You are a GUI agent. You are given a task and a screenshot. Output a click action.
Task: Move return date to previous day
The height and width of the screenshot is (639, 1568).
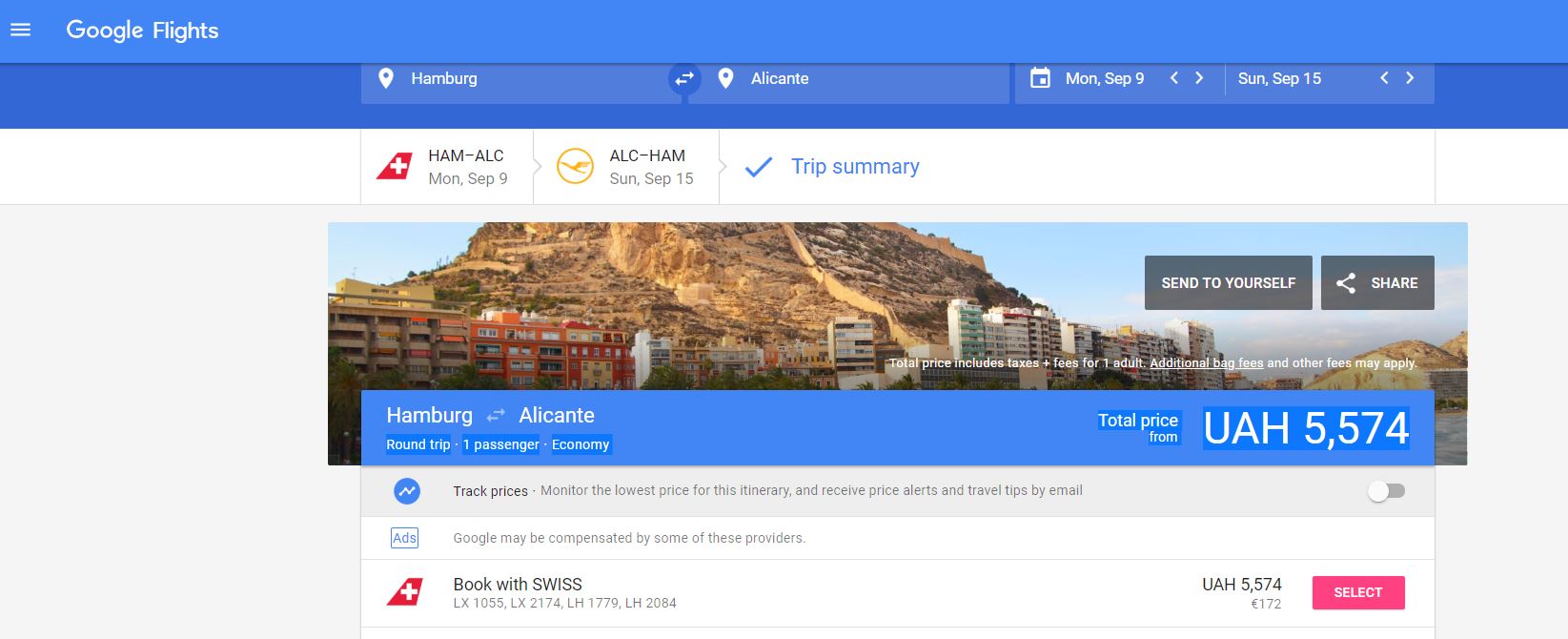pos(1384,78)
